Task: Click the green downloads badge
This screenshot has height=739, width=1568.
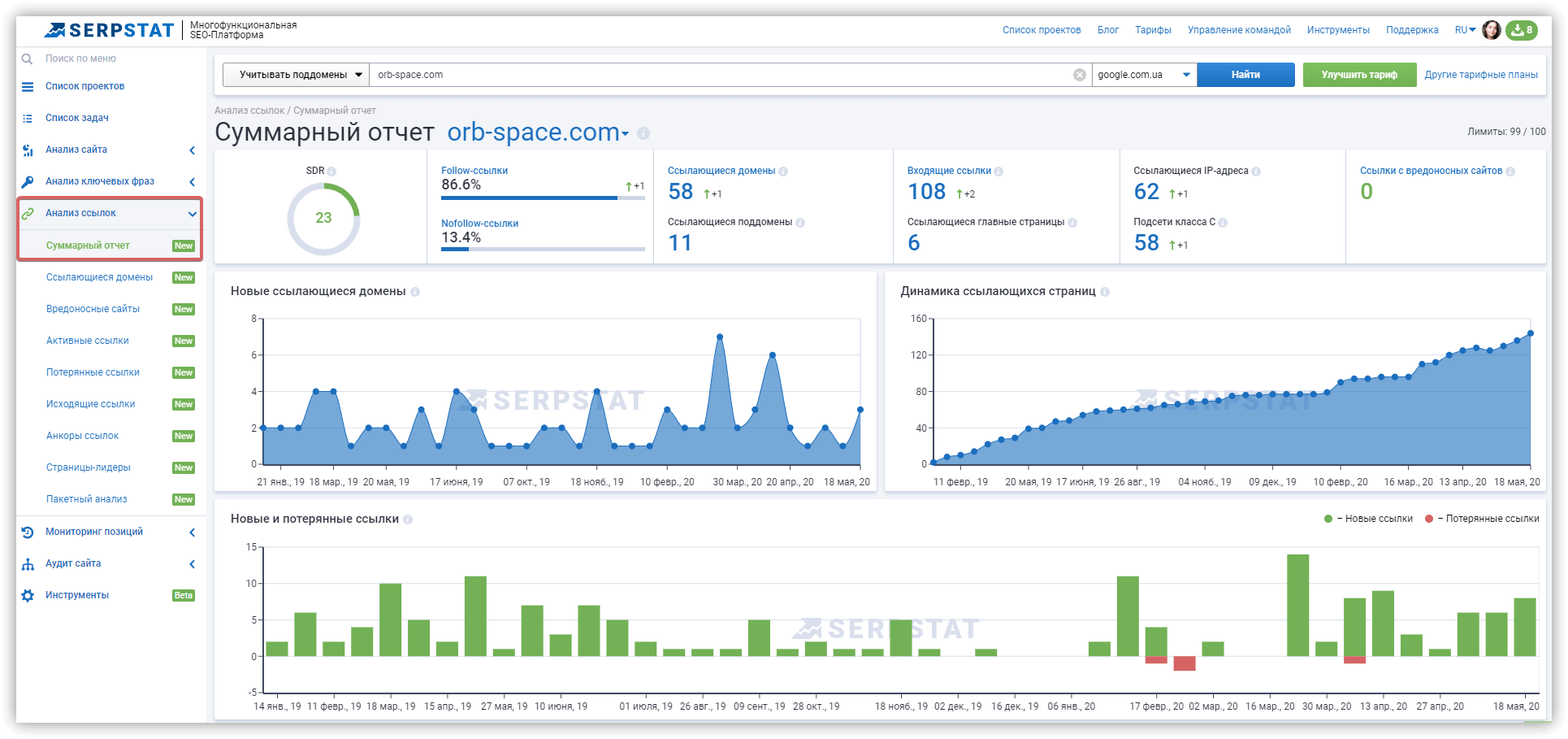Action: (1521, 30)
